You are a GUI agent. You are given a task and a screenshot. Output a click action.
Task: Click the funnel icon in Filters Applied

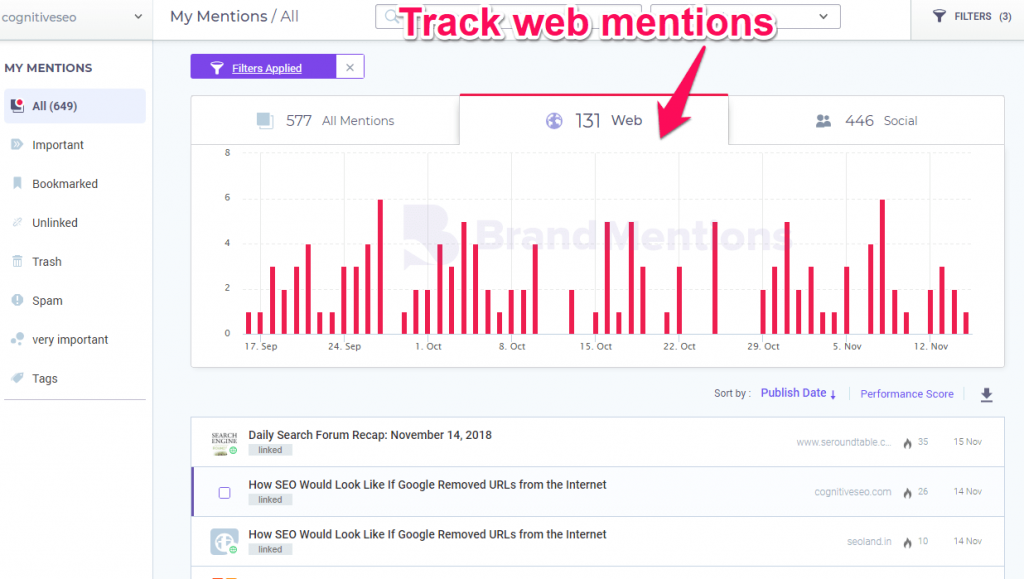(217, 68)
